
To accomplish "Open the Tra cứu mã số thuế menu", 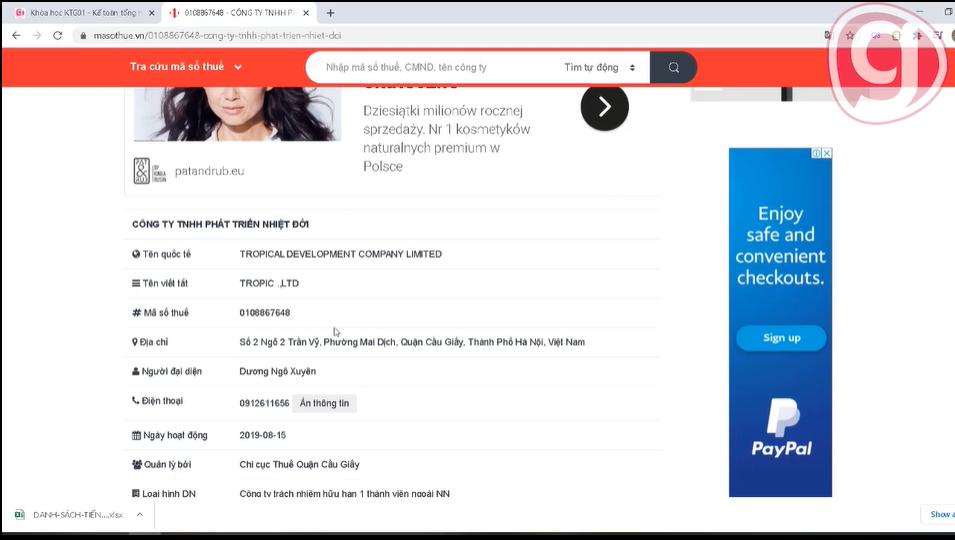I will tap(186, 67).
